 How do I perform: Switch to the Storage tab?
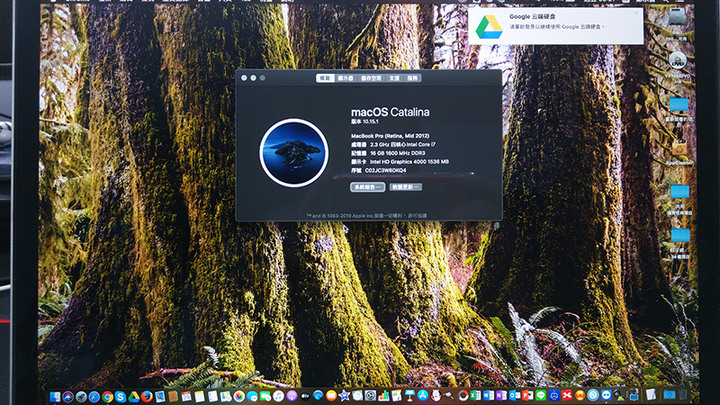[x=371, y=78]
